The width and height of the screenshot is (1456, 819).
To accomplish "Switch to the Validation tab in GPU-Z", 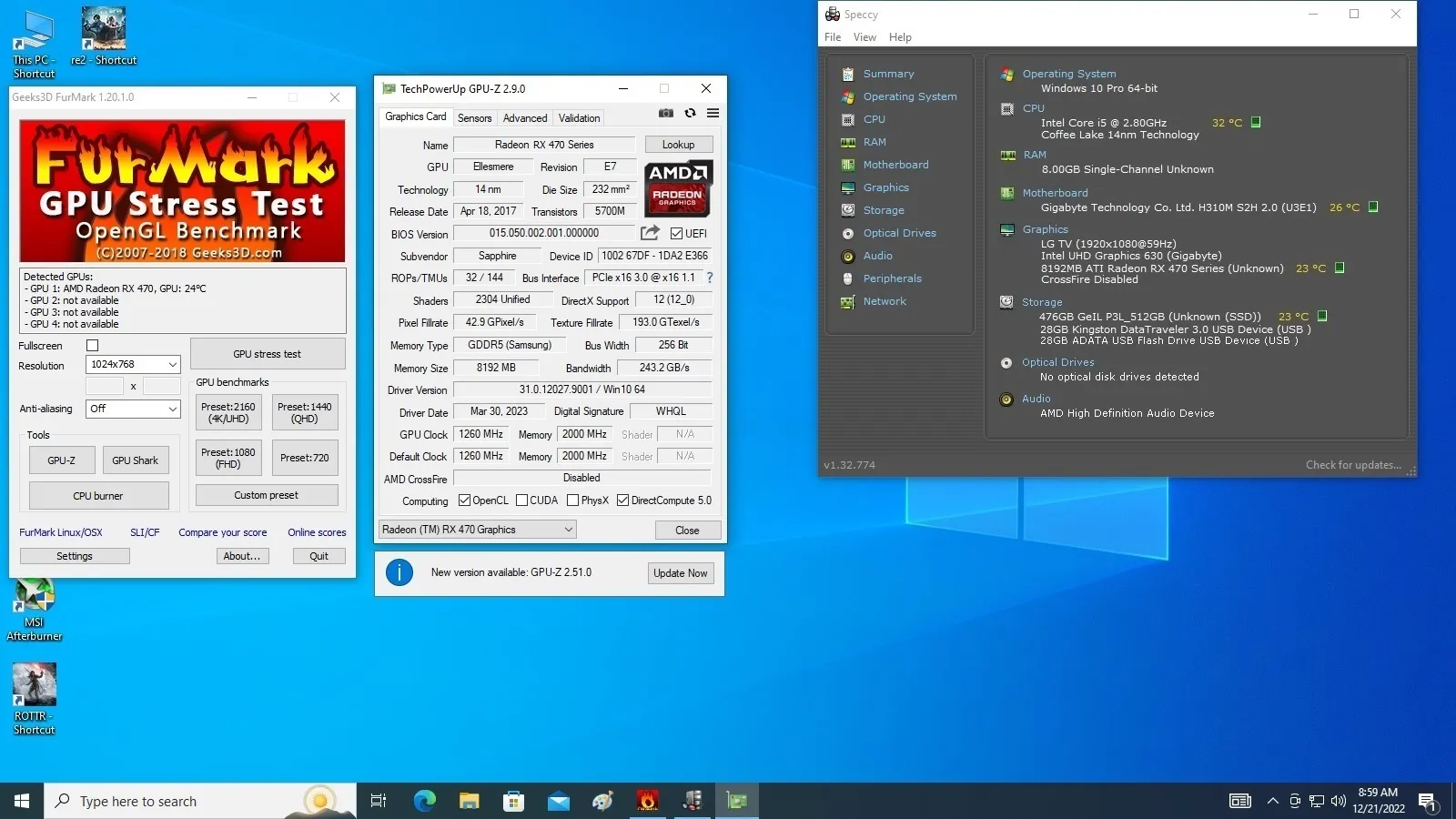I will coord(579,117).
